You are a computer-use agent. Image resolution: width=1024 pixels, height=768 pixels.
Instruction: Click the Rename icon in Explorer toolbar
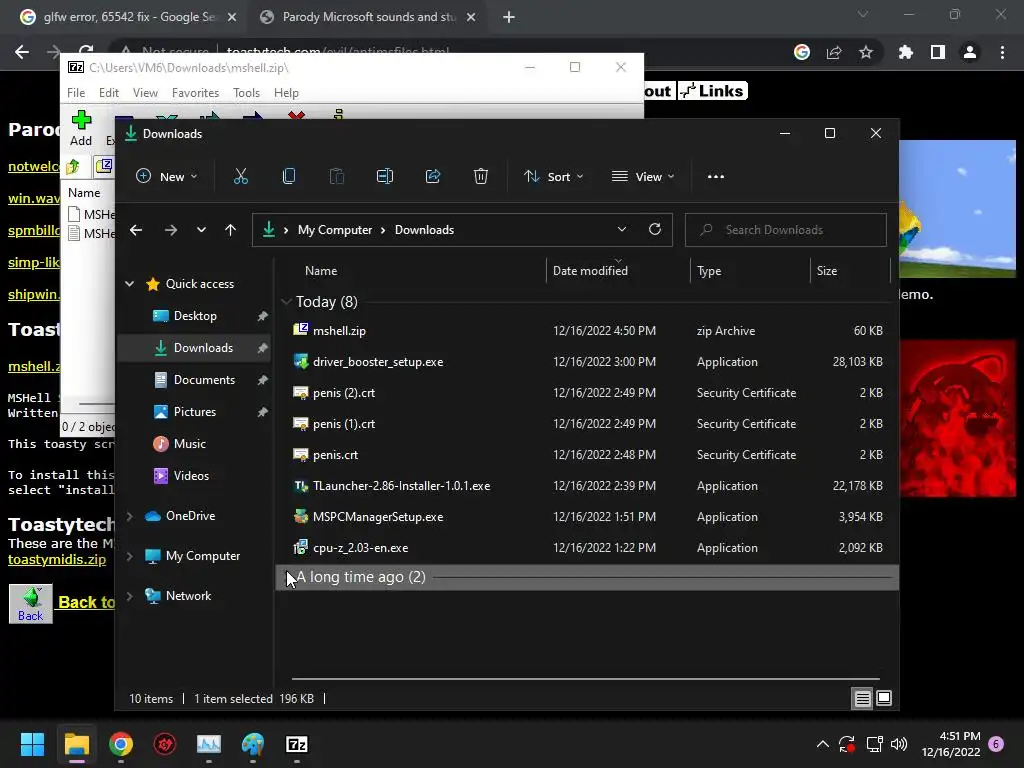point(385,176)
